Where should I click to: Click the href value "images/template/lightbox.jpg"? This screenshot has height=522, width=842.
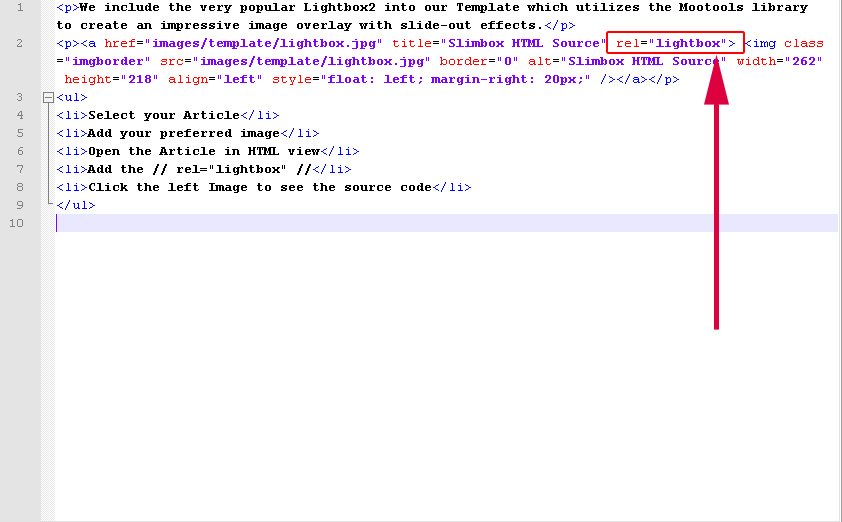point(264,43)
